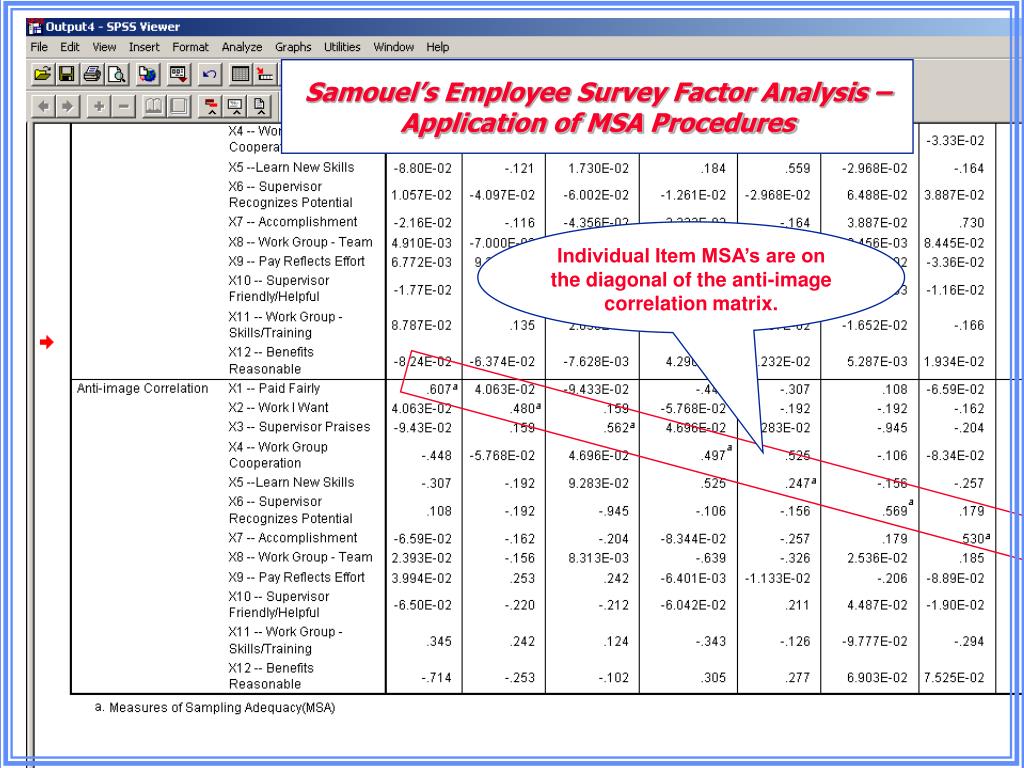Screen dimensions: 1024x768
Task: Select the 'Anti-image Correlation' section label
Action: [142, 389]
